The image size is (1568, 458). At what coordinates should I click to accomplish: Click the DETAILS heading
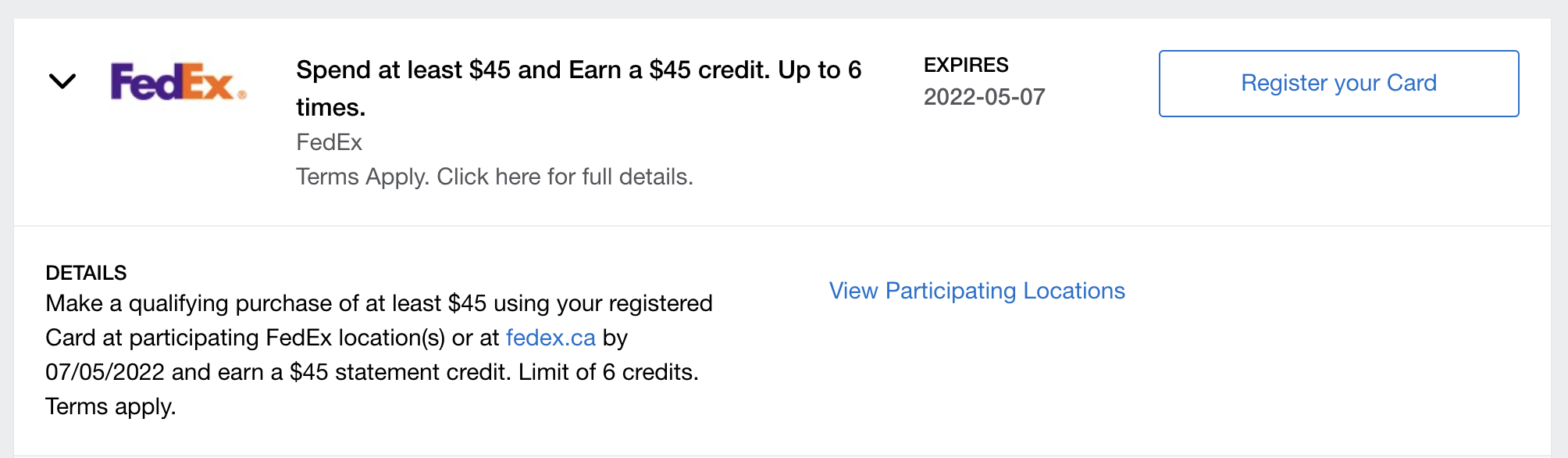click(x=86, y=273)
